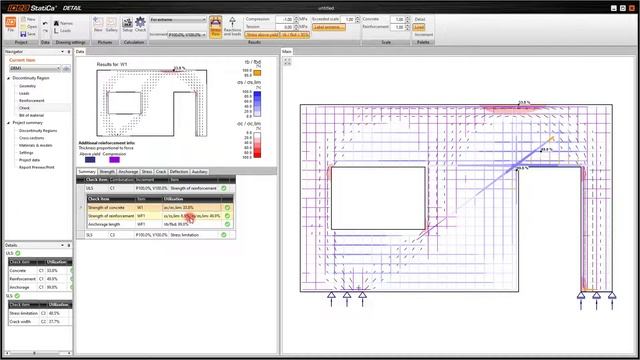
Task: Switch to the Auxiliary tab
Action: pos(200,172)
